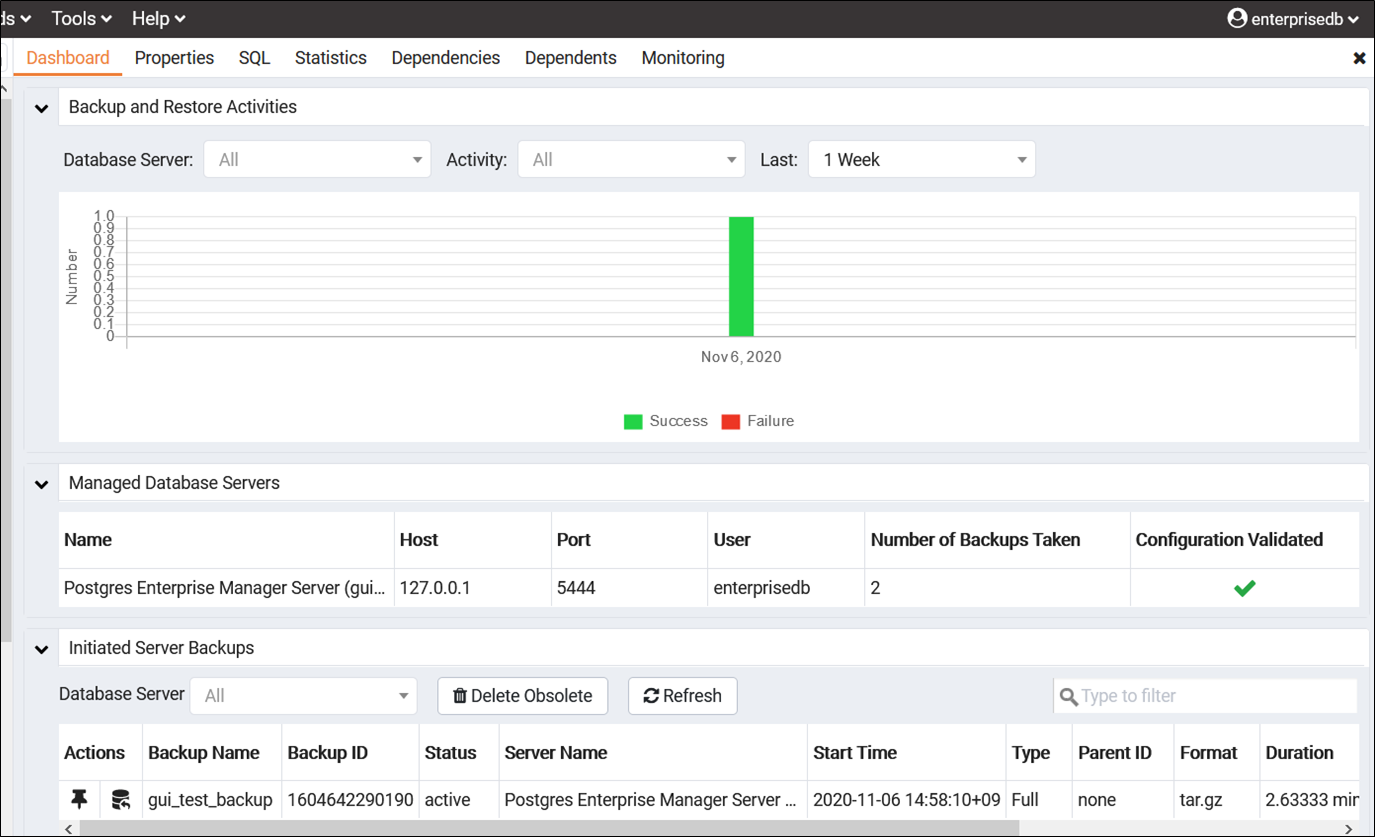The image size is (1375, 837).
Task: Click the red Failure legend swatch
Action: tap(731, 422)
